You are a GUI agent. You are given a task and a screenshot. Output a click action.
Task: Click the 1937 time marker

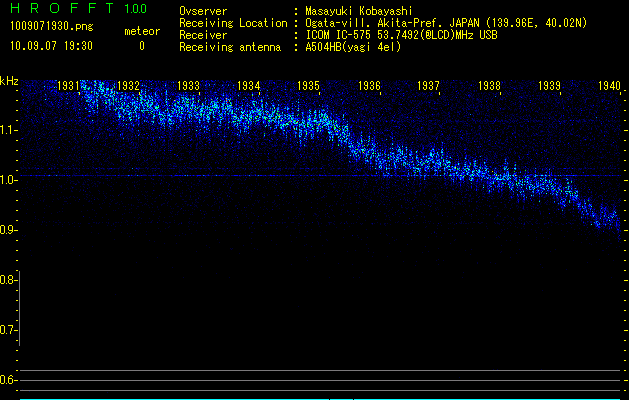tap(429, 87)
